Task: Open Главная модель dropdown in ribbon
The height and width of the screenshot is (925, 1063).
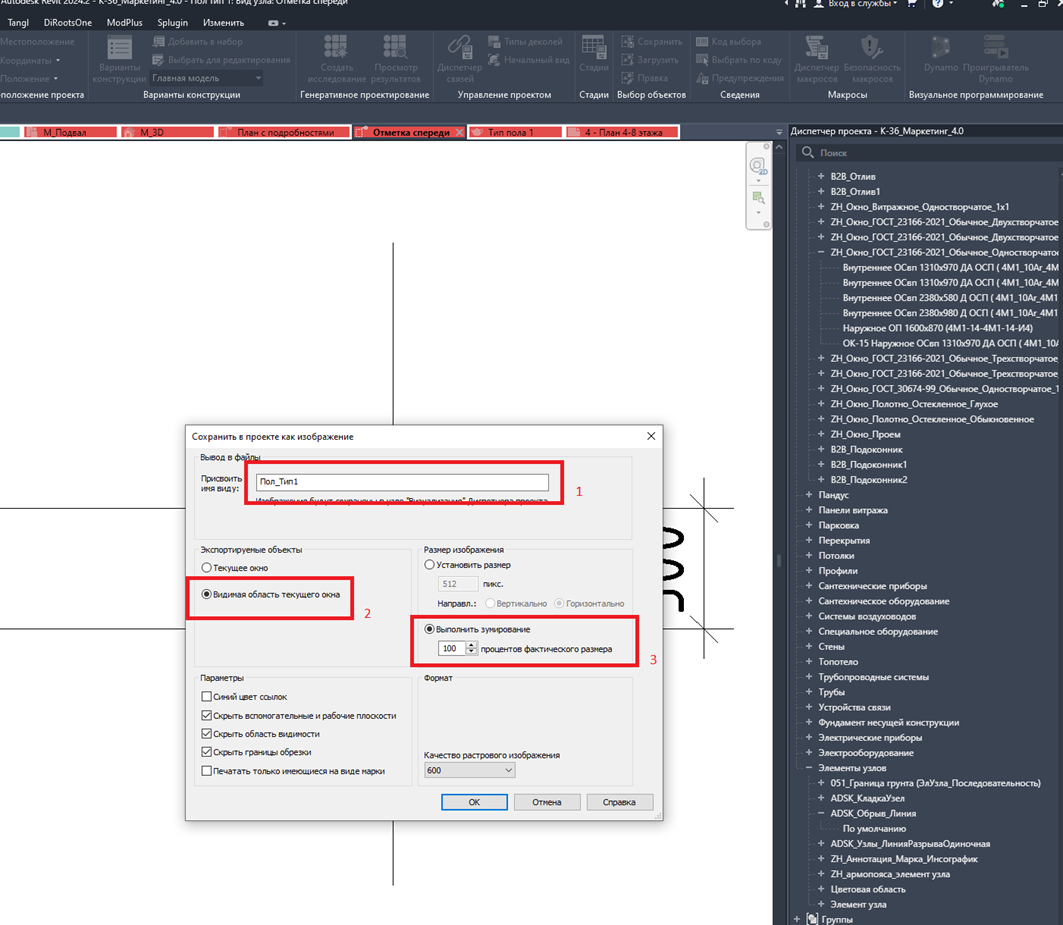Action: pos(206,79)
